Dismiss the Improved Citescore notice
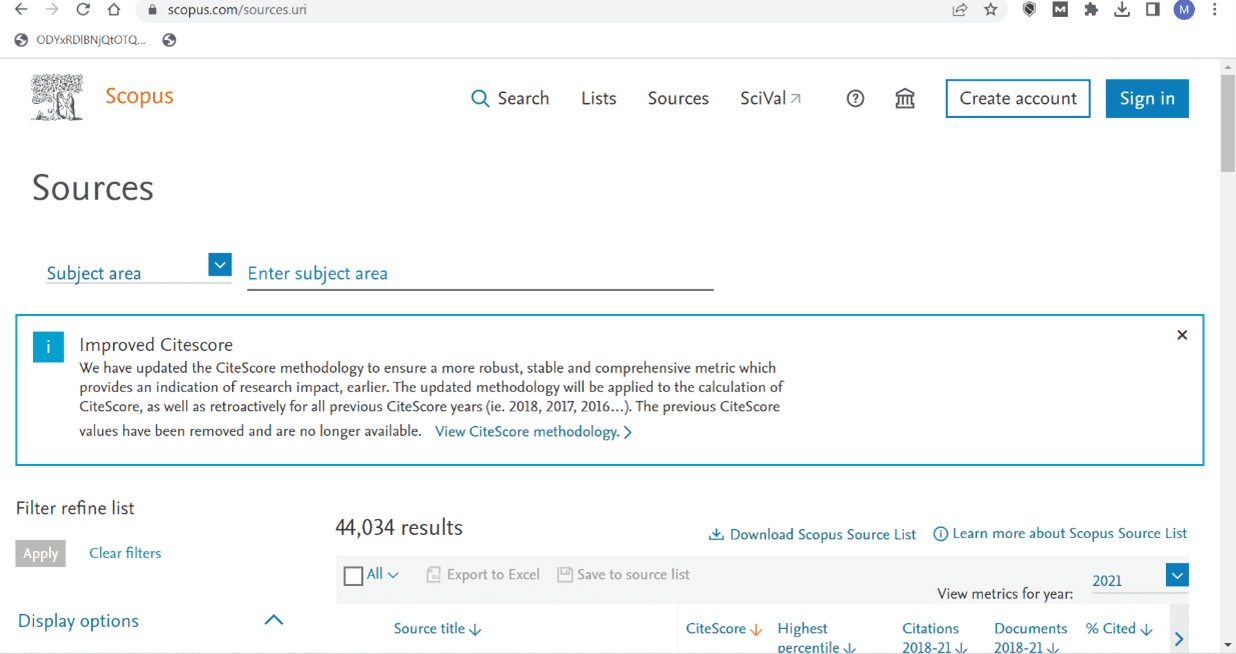The width and height of the screenshot is (1236, 654). tap(1182, 335)
